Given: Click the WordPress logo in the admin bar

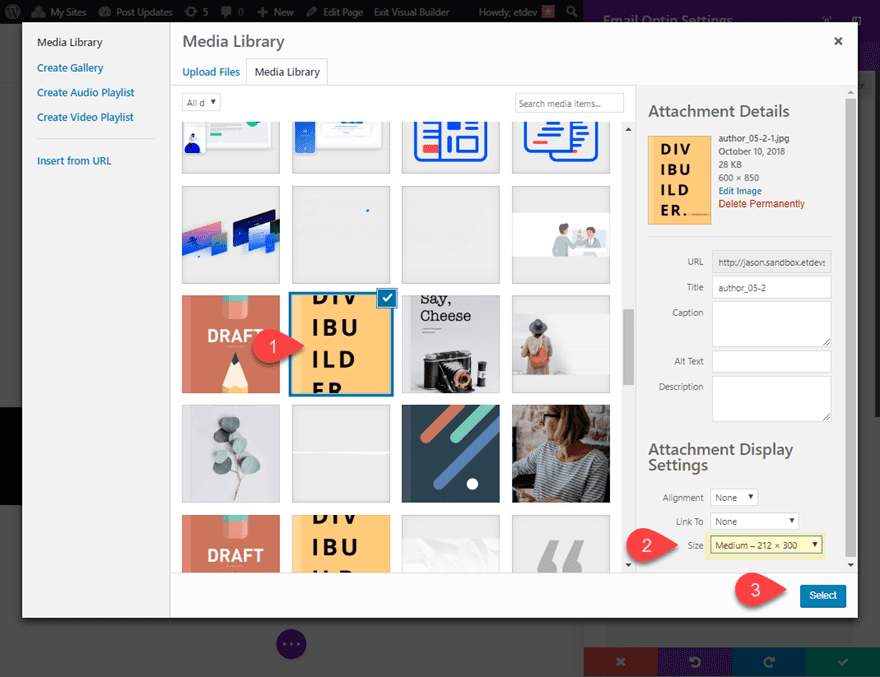Looking at the screenshot, I should (x=11, y=12).
